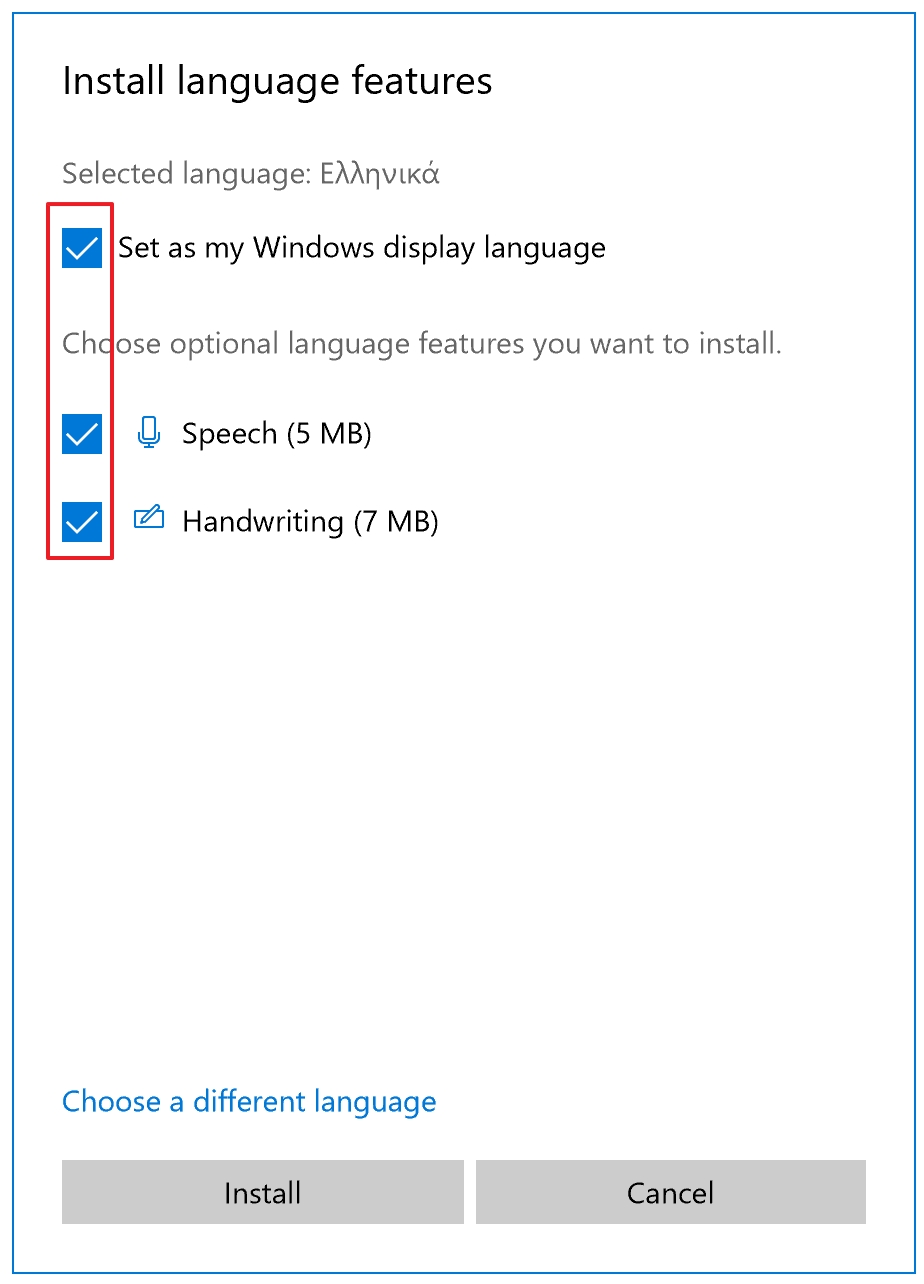Click the pen icon next to Handwriting
The image size is (924, 1284).
148,520
